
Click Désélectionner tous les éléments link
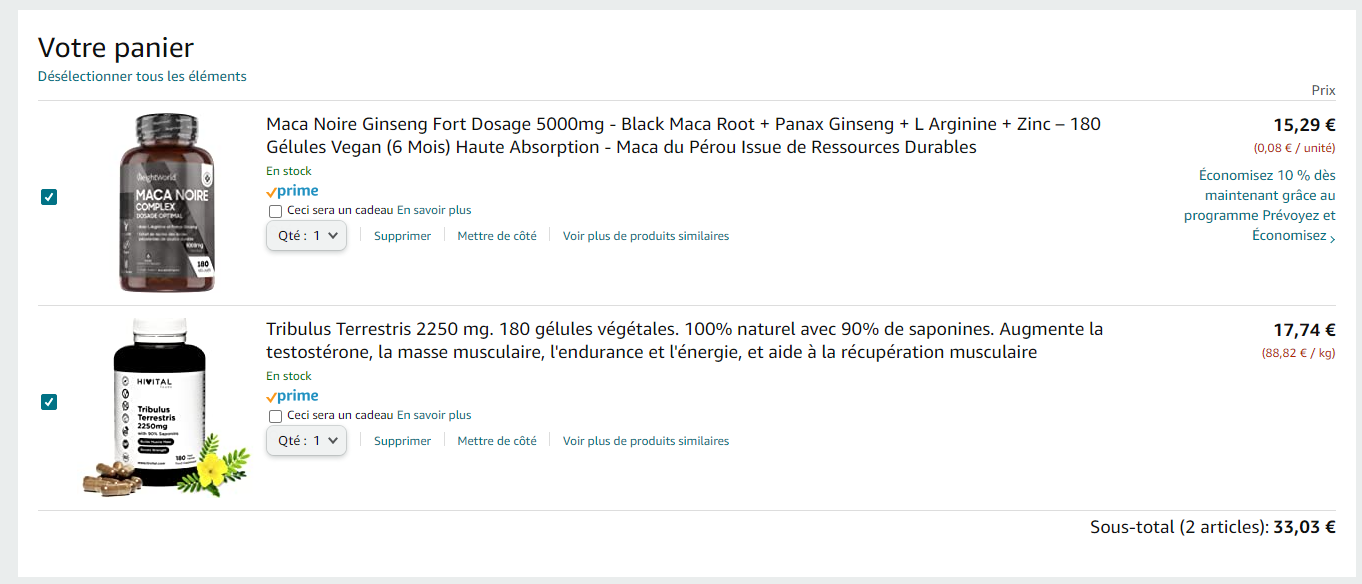point(142,76)
